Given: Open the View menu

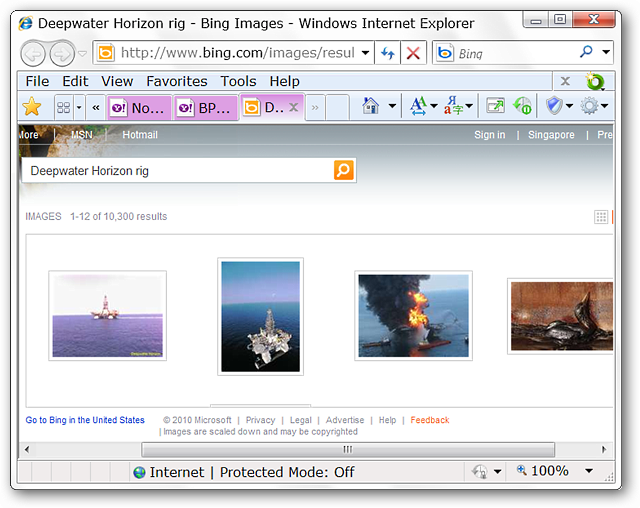Looking at the screenshot, I should coord(117,81).
